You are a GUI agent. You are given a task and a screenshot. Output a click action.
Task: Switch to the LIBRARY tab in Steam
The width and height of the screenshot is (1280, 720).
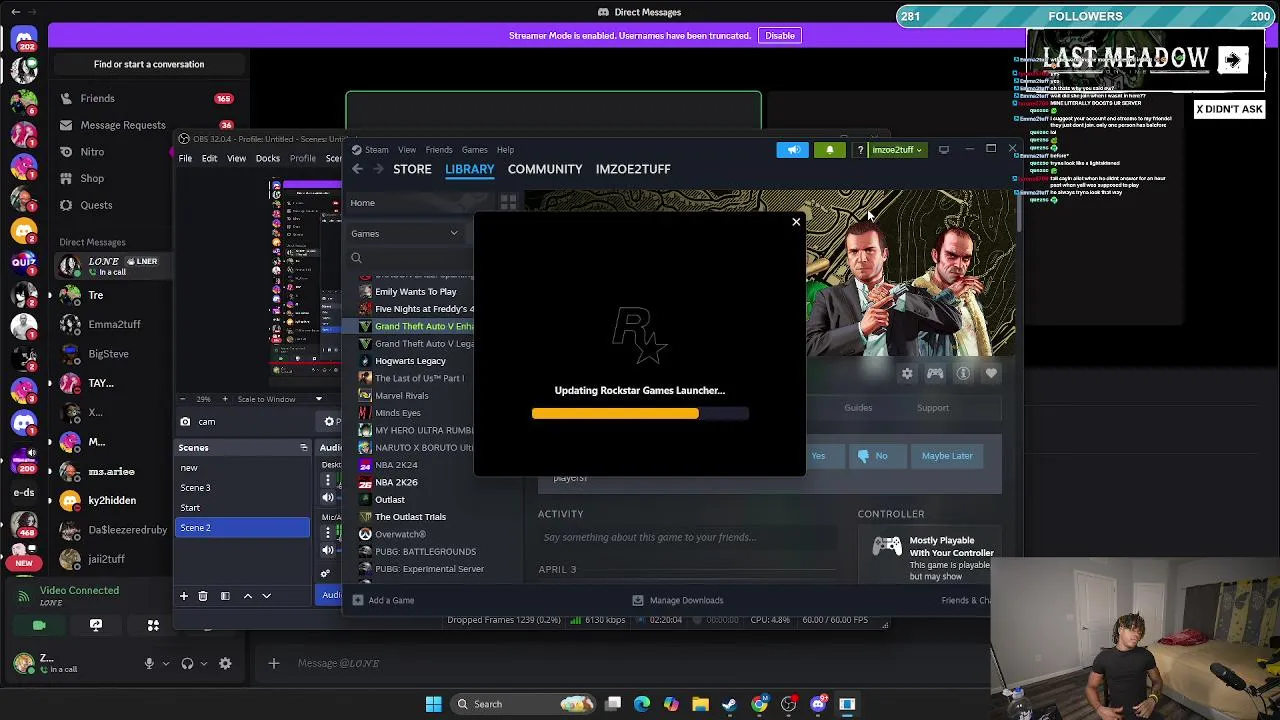coord(470,169)
